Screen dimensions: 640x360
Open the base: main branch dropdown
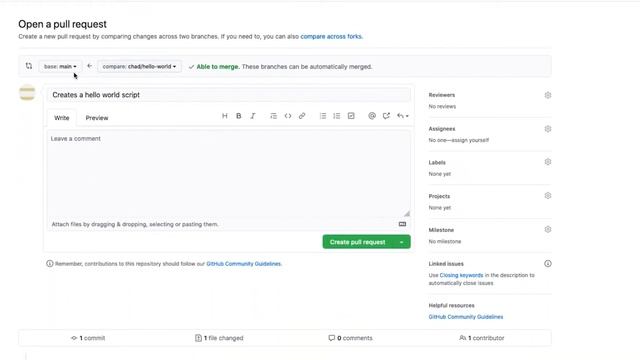coord(60,66)
